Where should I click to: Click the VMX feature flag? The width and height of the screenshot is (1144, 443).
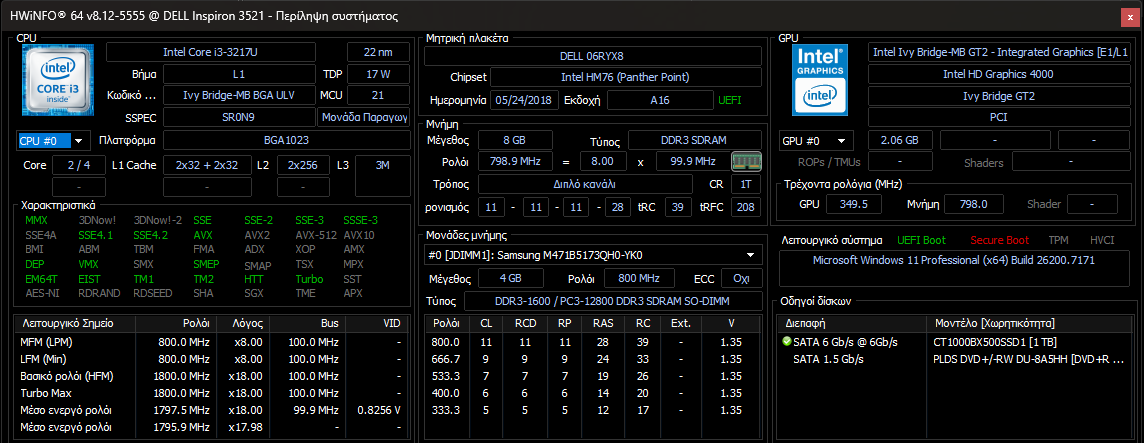pos(88,264)
